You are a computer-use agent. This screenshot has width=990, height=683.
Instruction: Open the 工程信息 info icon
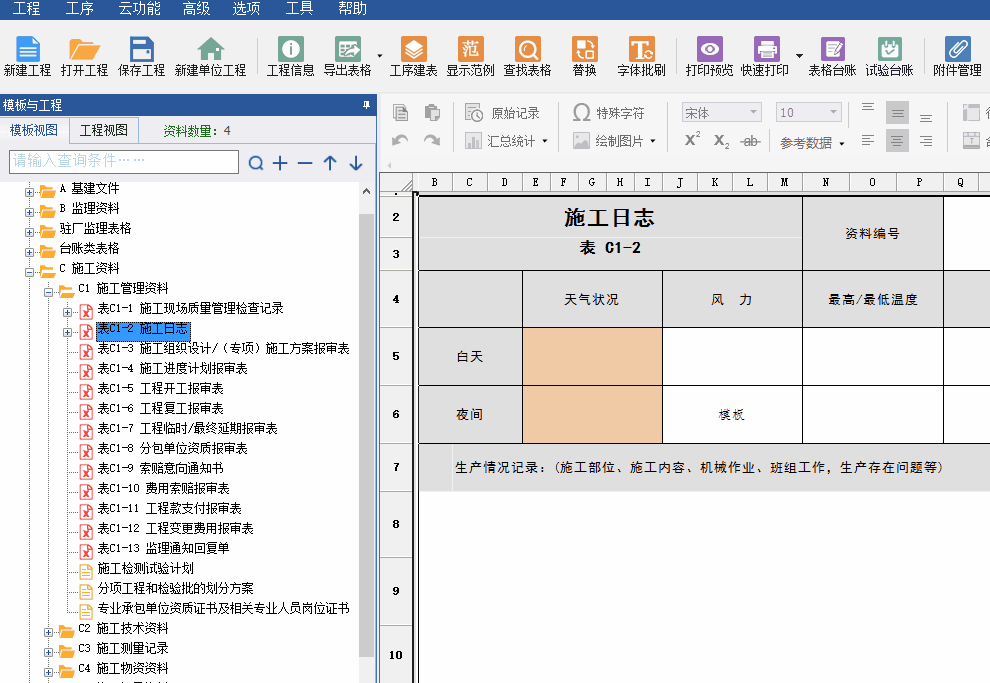[290, 56]
